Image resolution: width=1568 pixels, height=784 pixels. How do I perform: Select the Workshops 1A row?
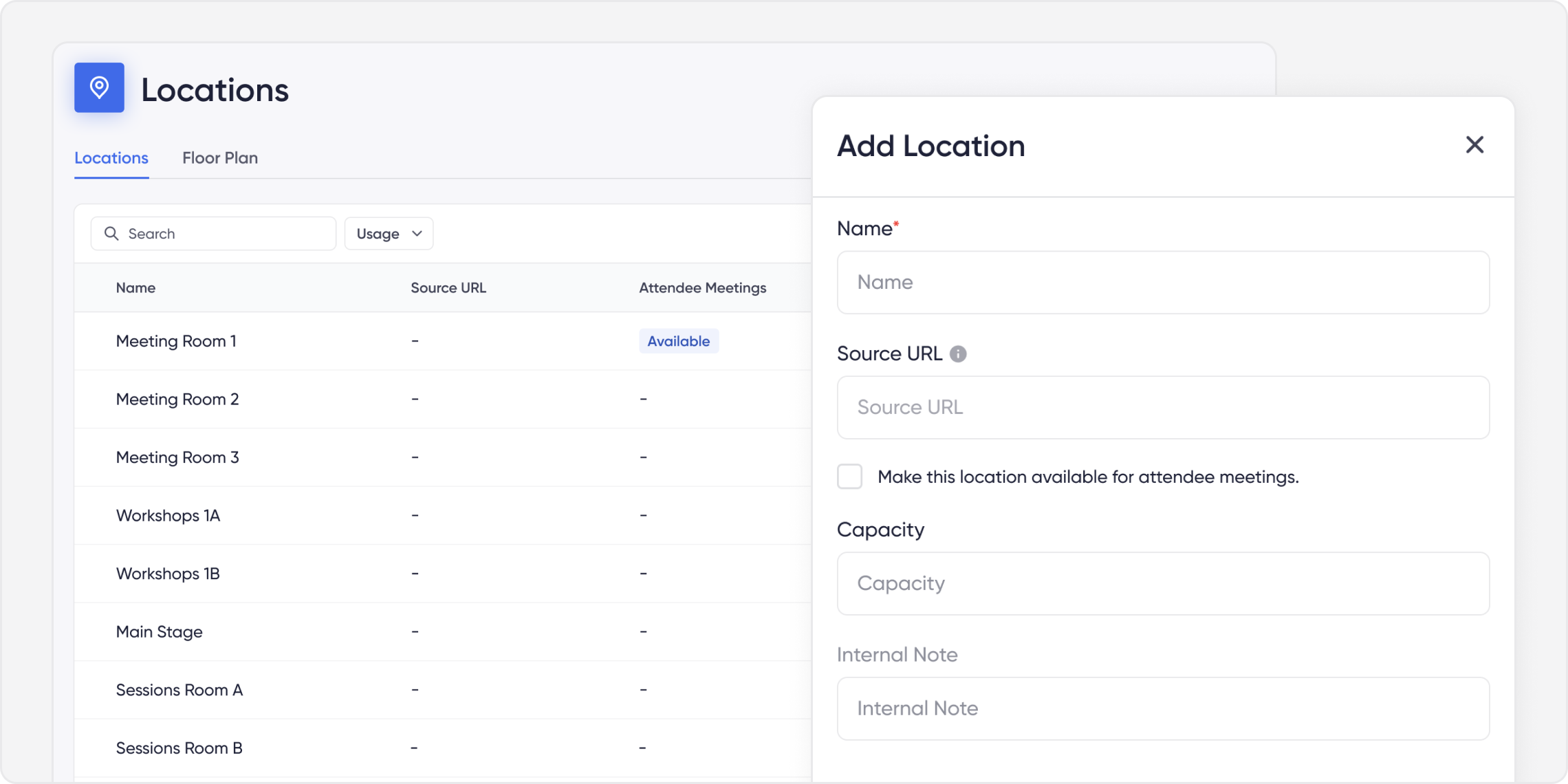[x=443, y=516]
